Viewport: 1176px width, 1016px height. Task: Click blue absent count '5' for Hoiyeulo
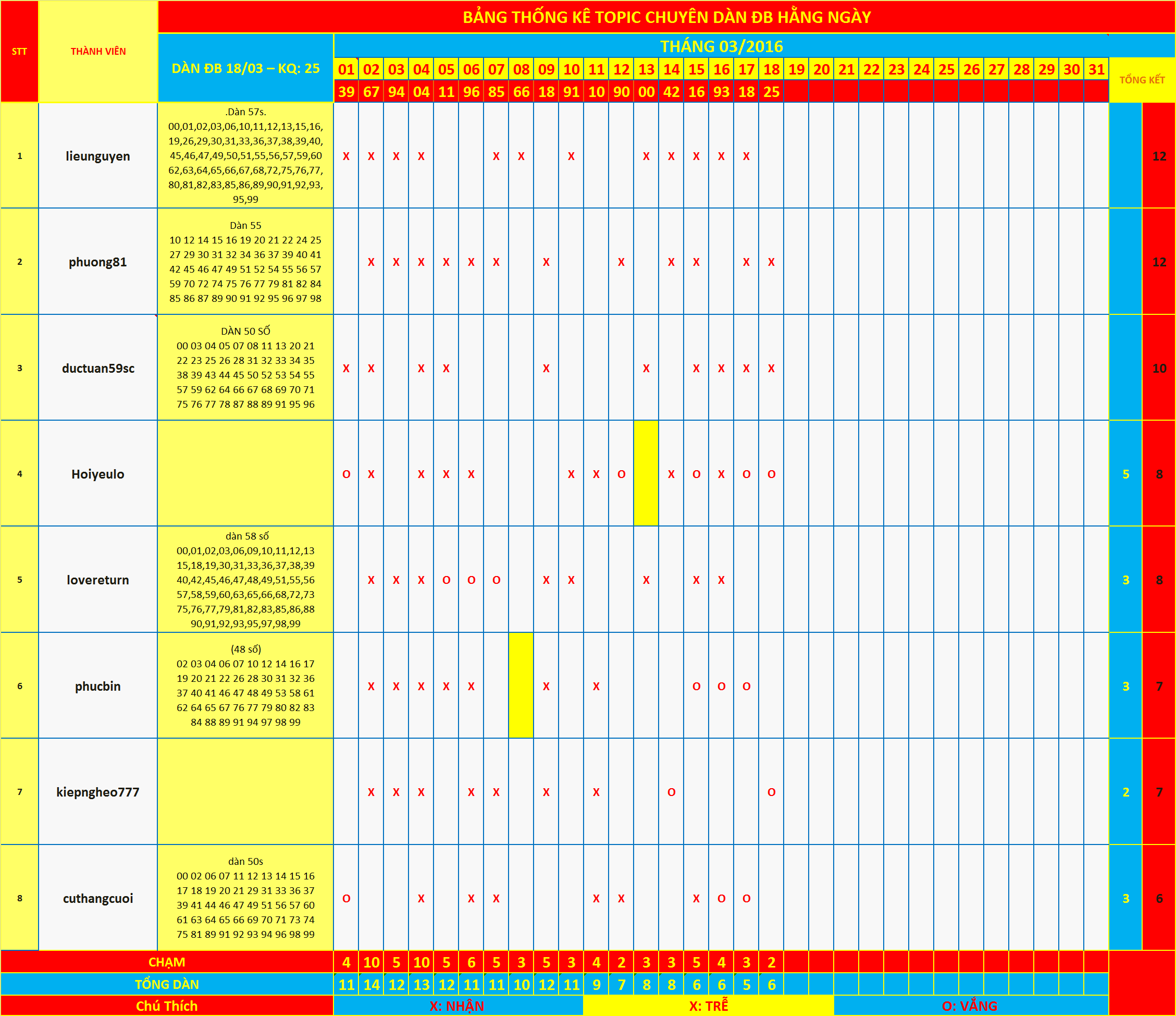[1125, 474]
